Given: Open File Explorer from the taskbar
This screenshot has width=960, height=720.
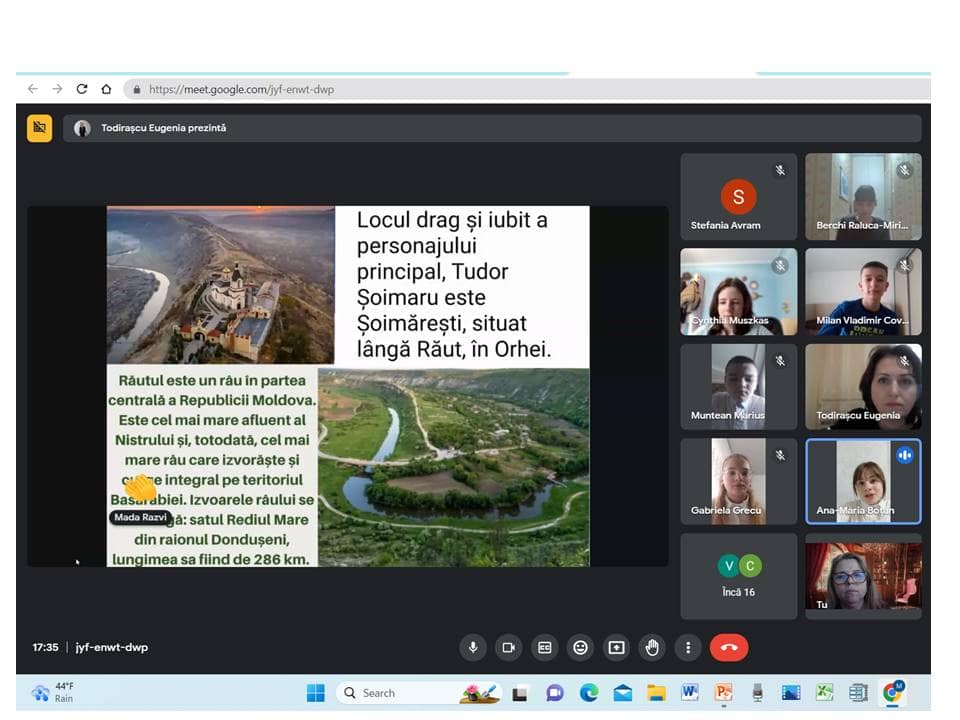Looking at the screenshot, I should (x=656, y=693).
